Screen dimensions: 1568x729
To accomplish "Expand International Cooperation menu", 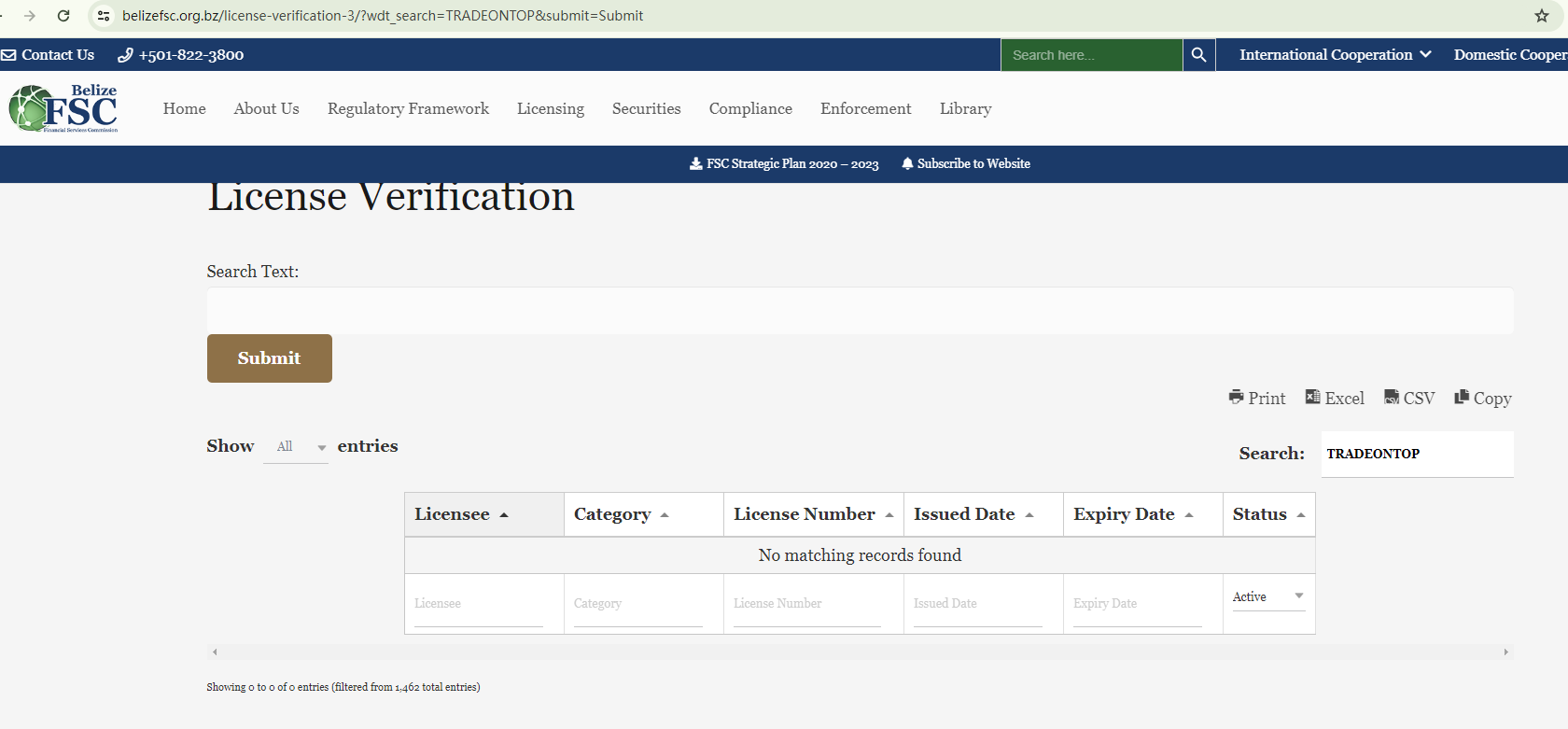I will [x=1335, y=55].
